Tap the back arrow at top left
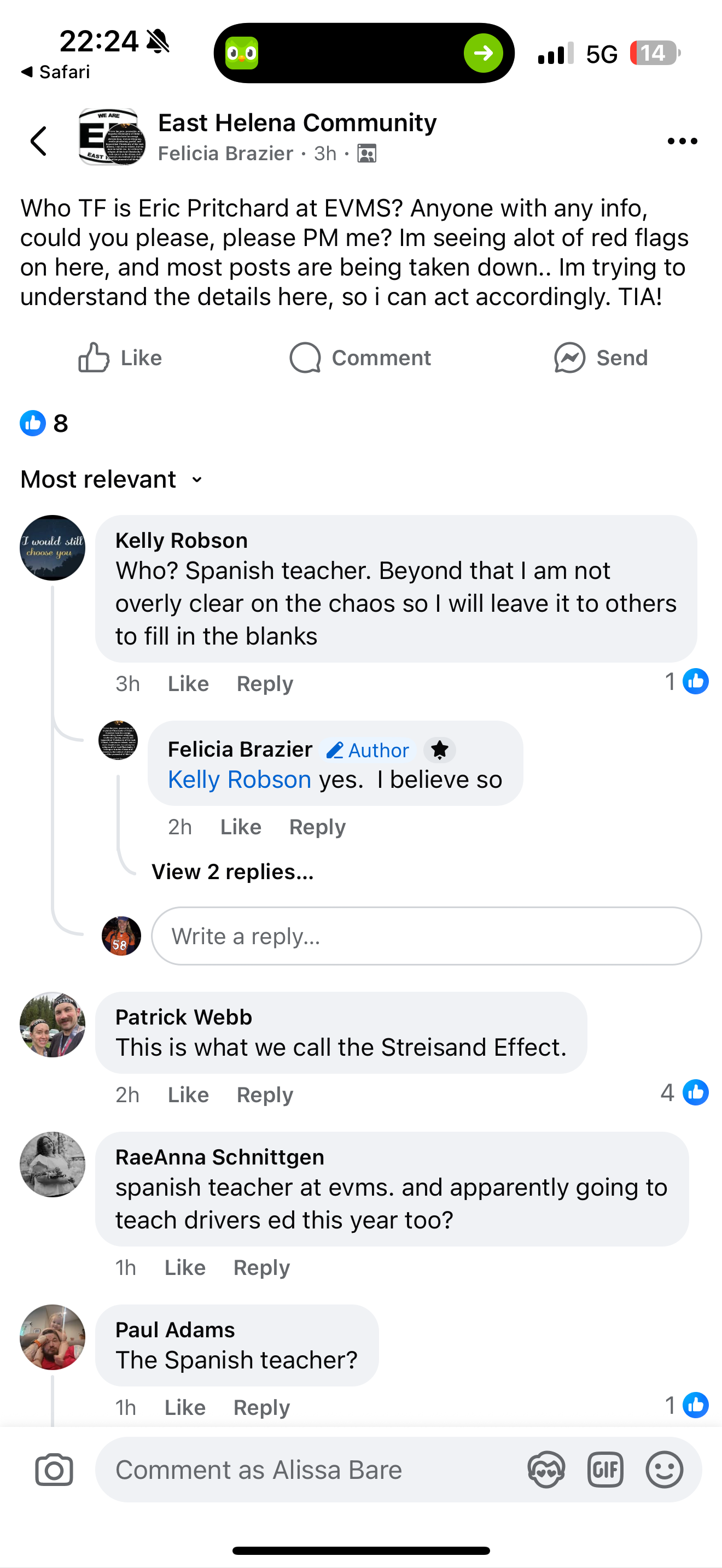722x1568 pixels. pos(39,141)
